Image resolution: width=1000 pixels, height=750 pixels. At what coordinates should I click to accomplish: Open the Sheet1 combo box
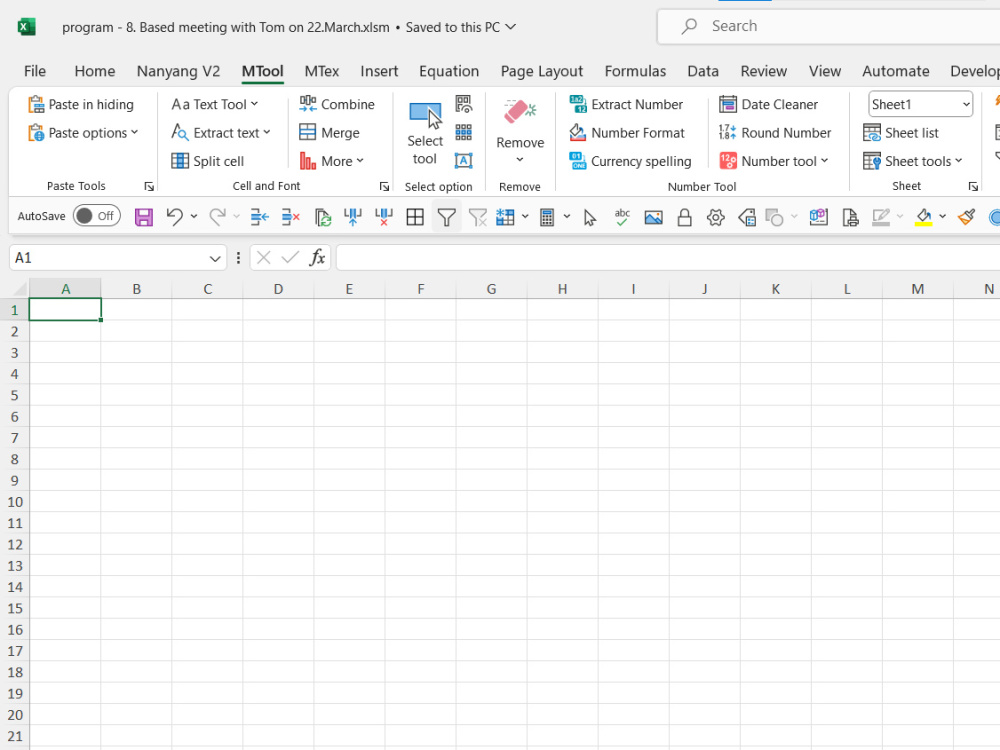coord(920,104)
